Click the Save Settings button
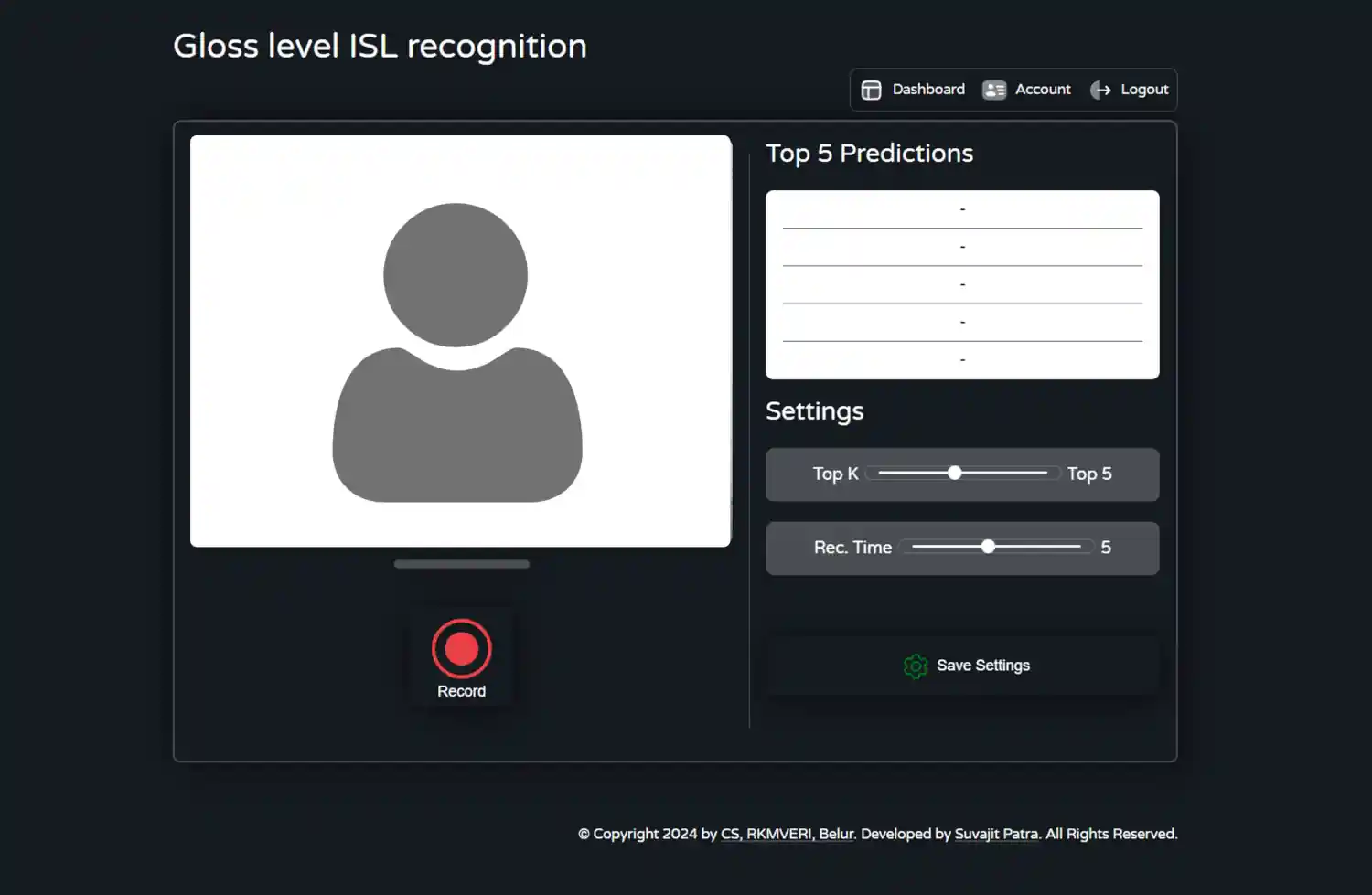The width and height of the screenshot is (1372, 895). click(x=963, y=666)
